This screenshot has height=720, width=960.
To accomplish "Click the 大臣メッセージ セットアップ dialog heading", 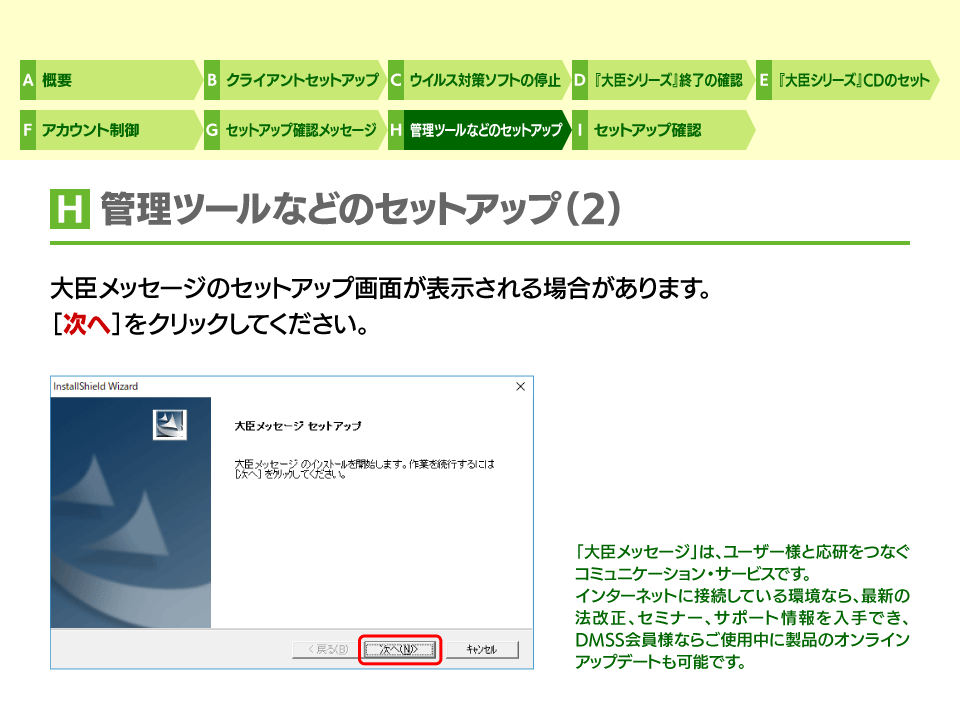I will coord(297,425).
